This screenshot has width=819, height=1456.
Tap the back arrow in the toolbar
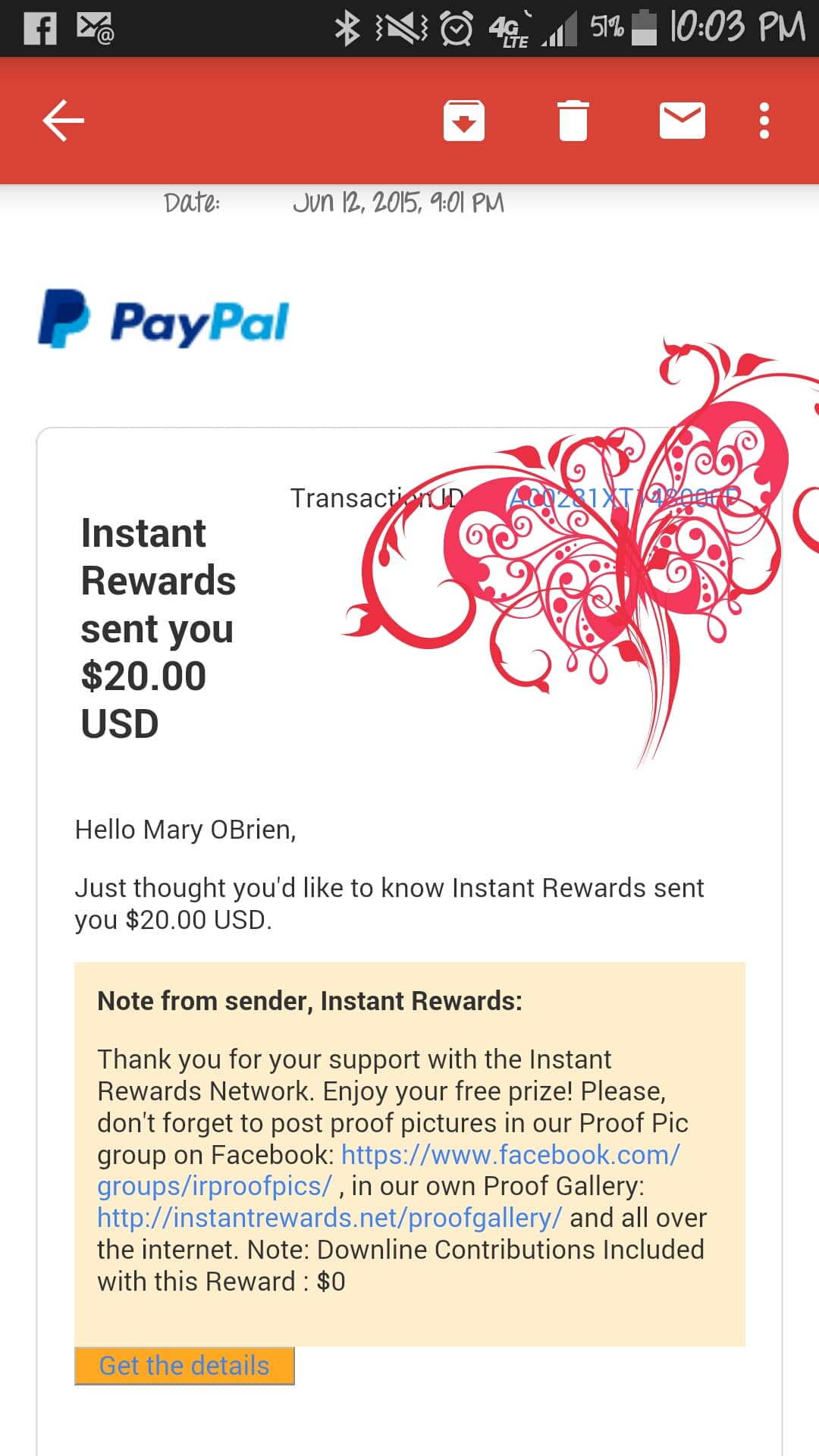click(64, 121)
